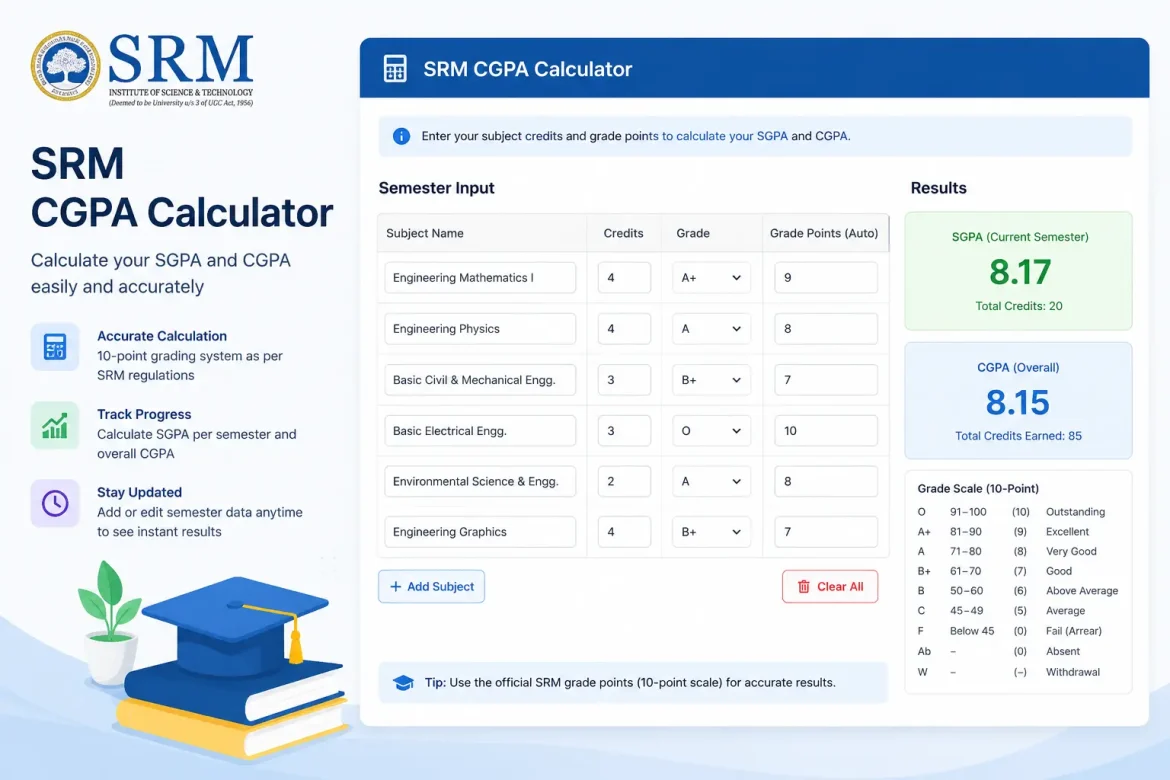Viewport: 1170px width, 780px height.
Task: Click credits field for Basic Electrical Engg.
Action: [x=624, y=431]
